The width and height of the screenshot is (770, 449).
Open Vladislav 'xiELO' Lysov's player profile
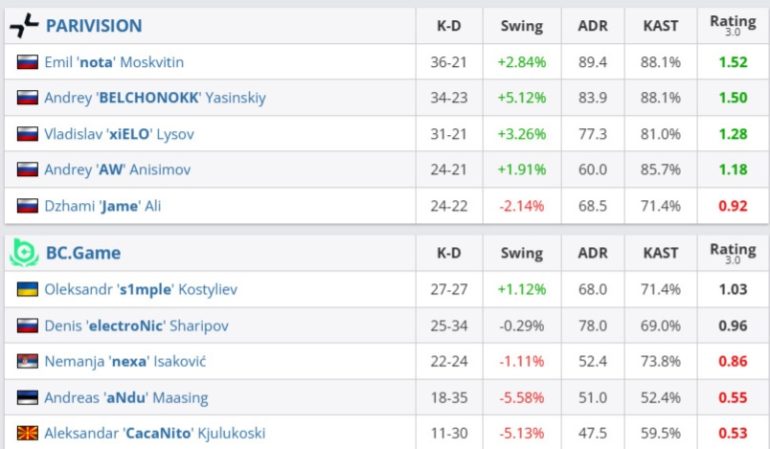point(119,134)
